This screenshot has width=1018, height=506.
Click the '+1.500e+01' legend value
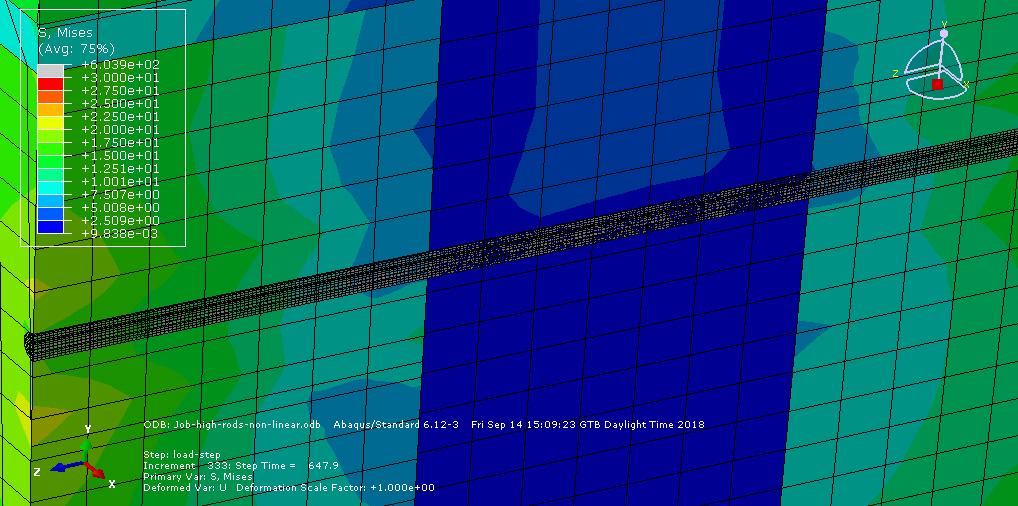coord(120,156)
